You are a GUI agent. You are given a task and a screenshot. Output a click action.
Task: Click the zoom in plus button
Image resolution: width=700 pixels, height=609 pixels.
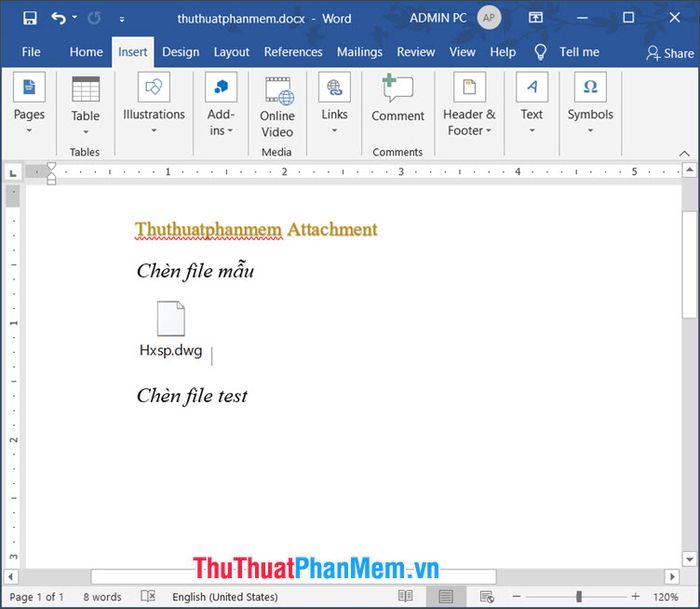[636, 596]
